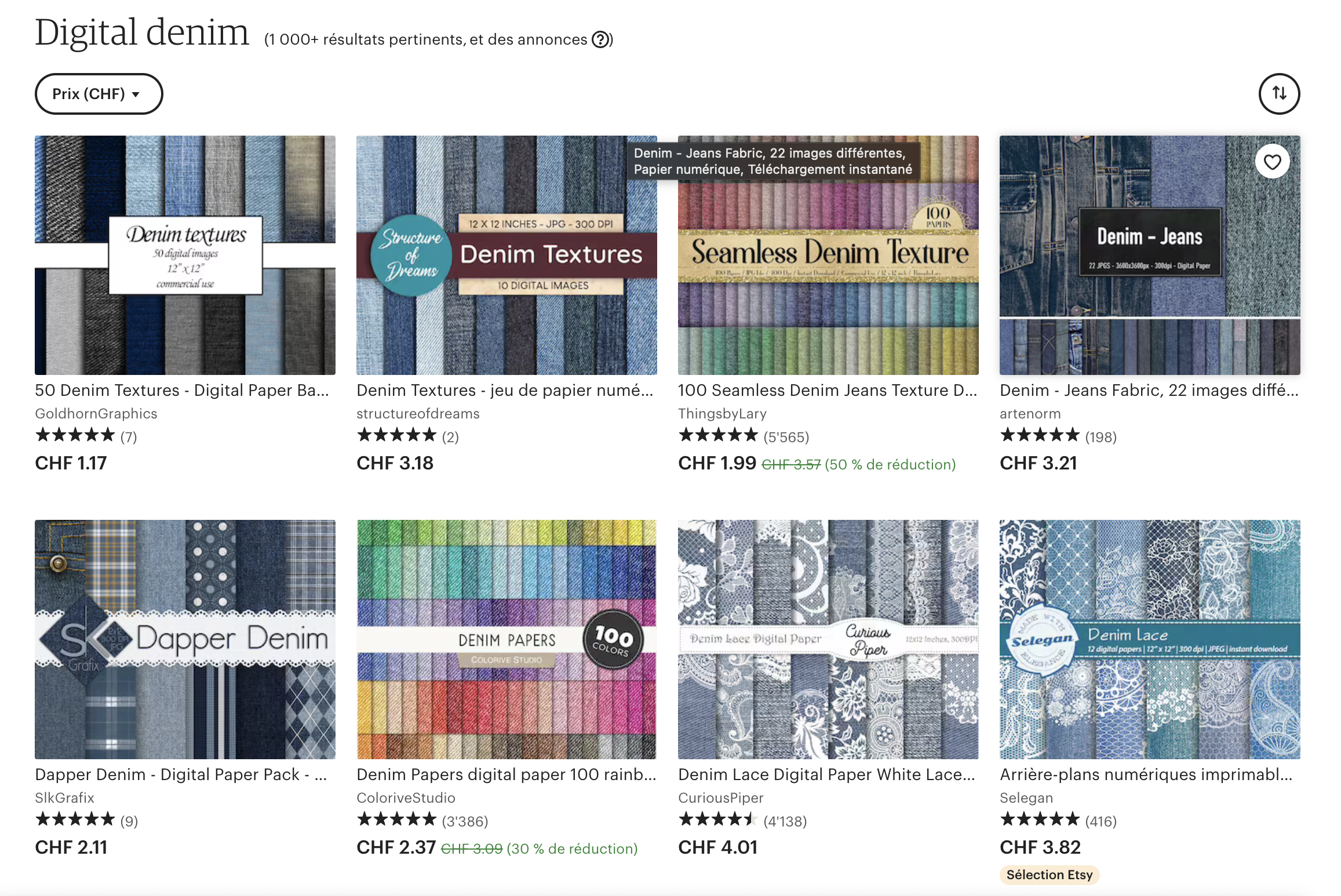This screenshot has width=1341, height=896.
Task: Click the Dapper Denim Digital Paper Pack title
Action: [x=181, y=774]
